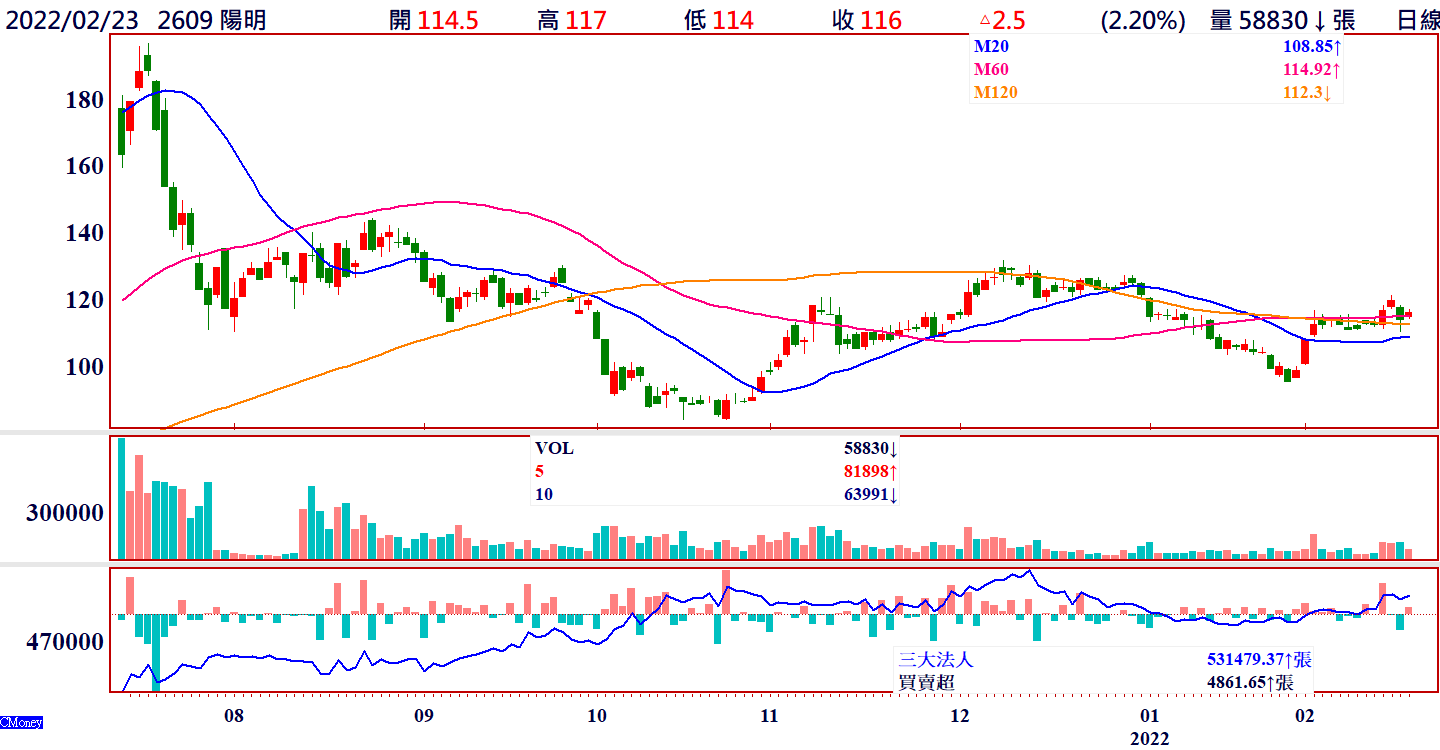Click the CMoney logo in the bottom corner

(x=21, y=722)
